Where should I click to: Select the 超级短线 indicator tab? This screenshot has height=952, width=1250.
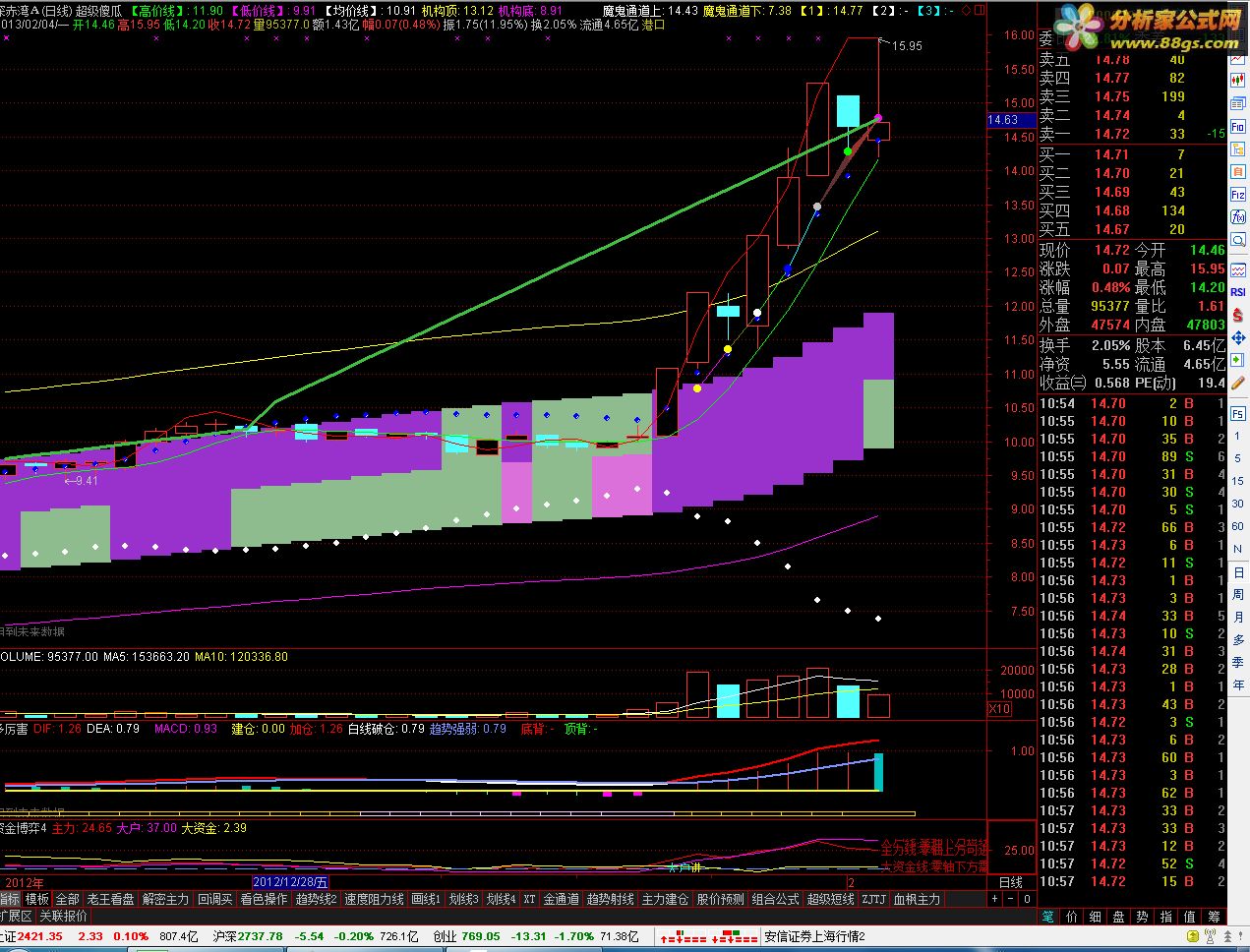[830, 899]
